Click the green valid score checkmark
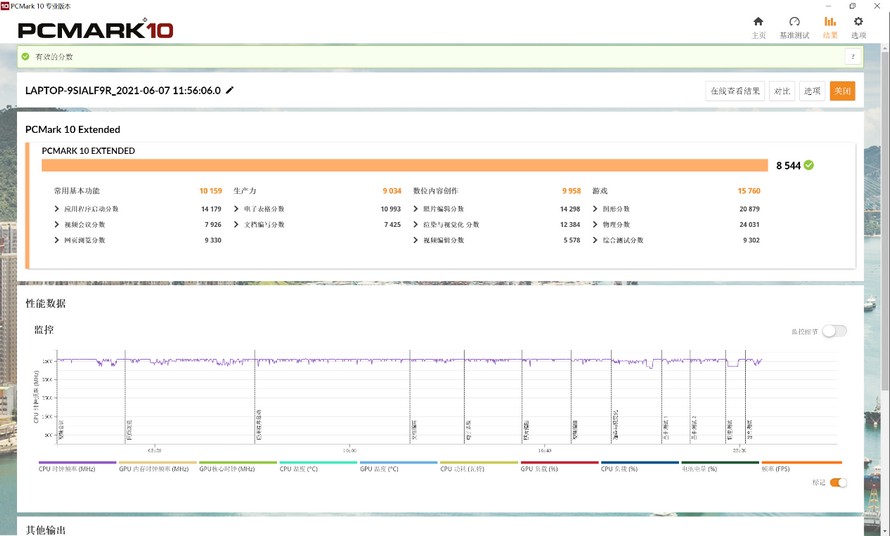Screen dimensions: 890x536 point(809,165)
